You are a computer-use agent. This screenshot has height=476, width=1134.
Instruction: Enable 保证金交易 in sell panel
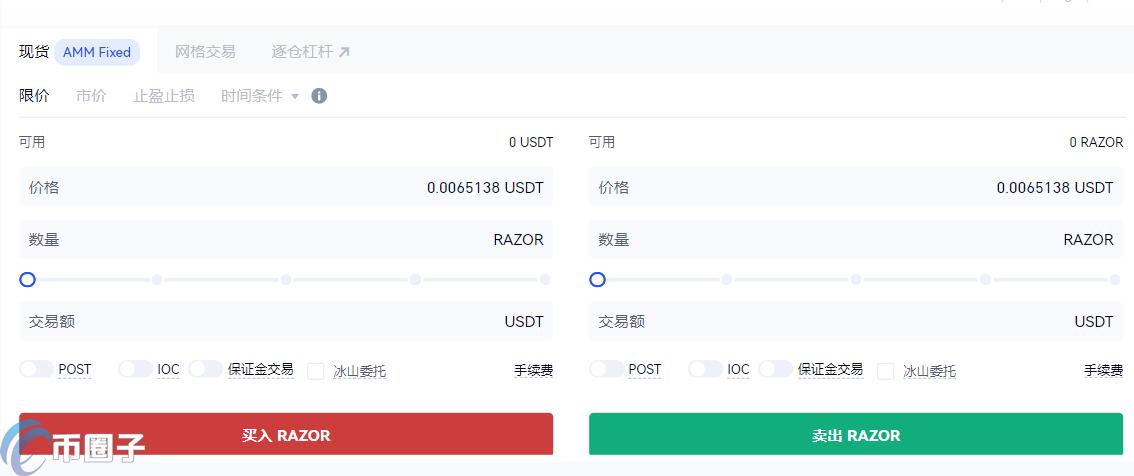tap(775, 369)
